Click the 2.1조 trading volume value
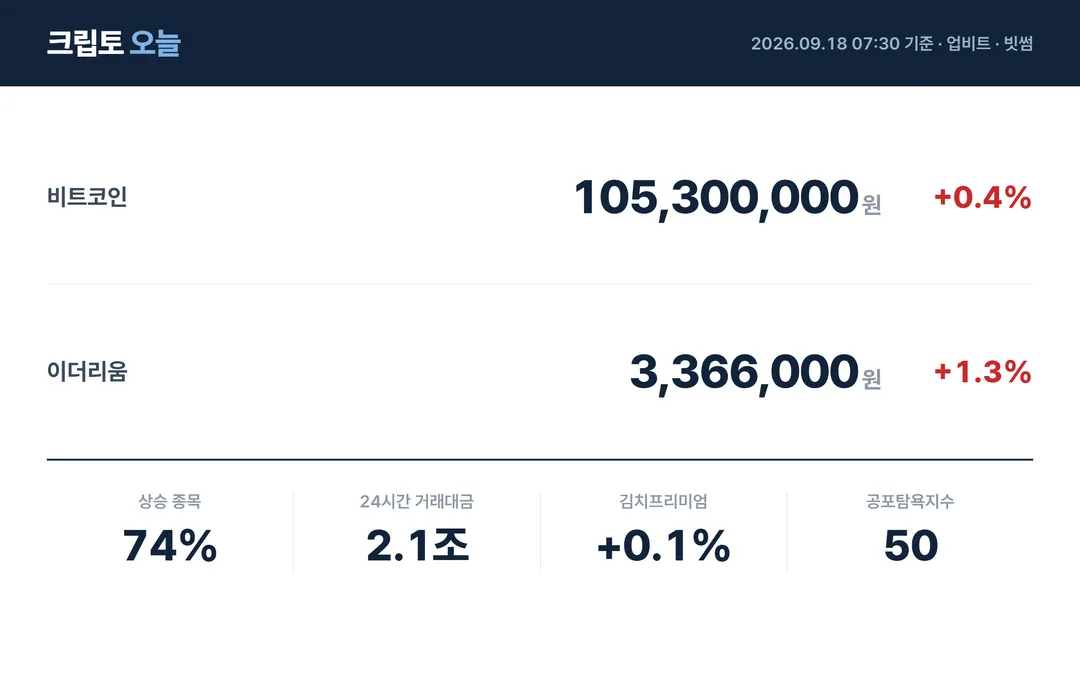Viewport: 1080px width, 690px height. coord(417,545)
